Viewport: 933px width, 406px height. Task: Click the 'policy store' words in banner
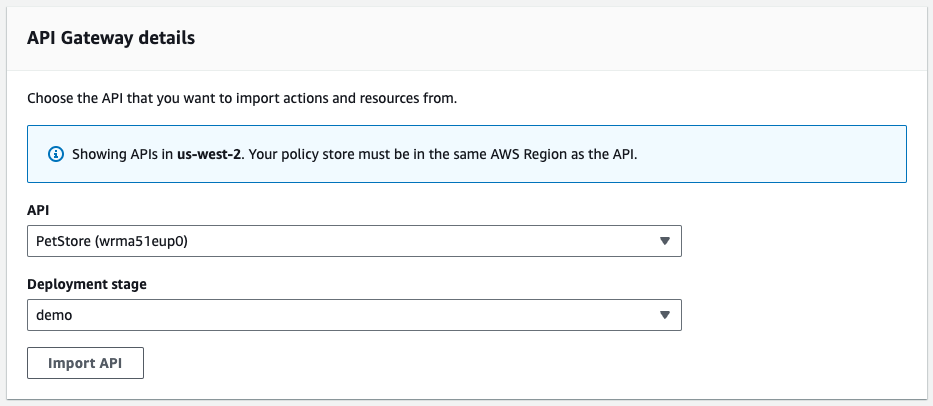[325, 155]
